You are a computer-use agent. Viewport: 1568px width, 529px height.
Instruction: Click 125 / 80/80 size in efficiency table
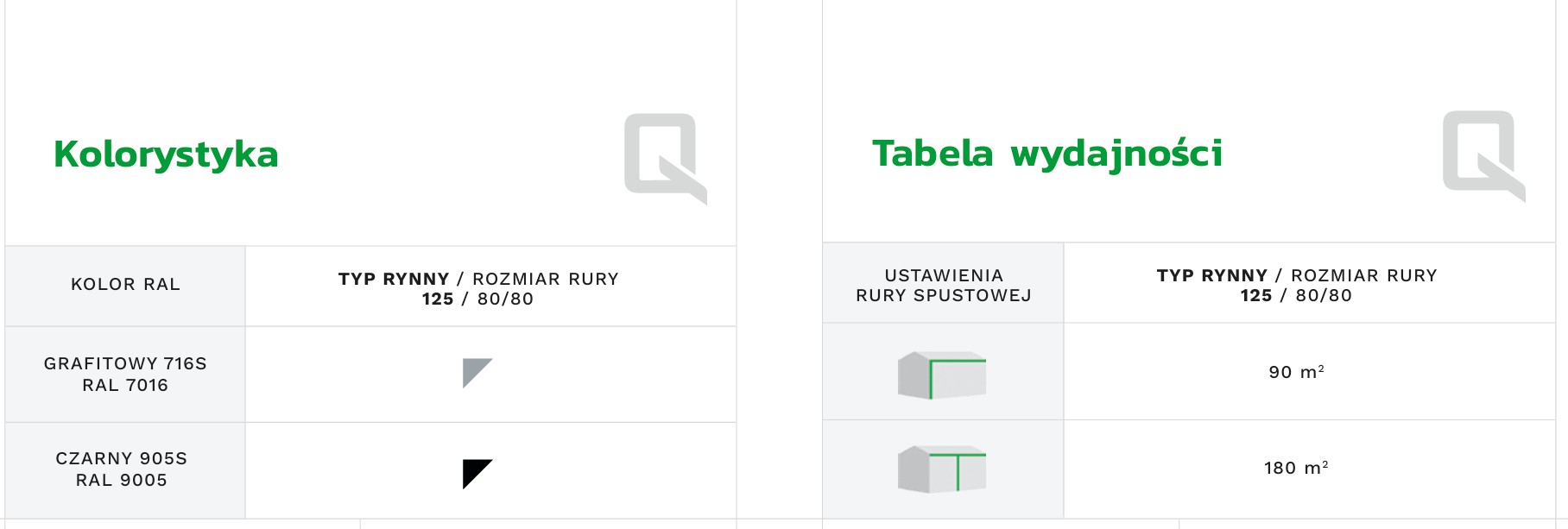(1296, 295)
